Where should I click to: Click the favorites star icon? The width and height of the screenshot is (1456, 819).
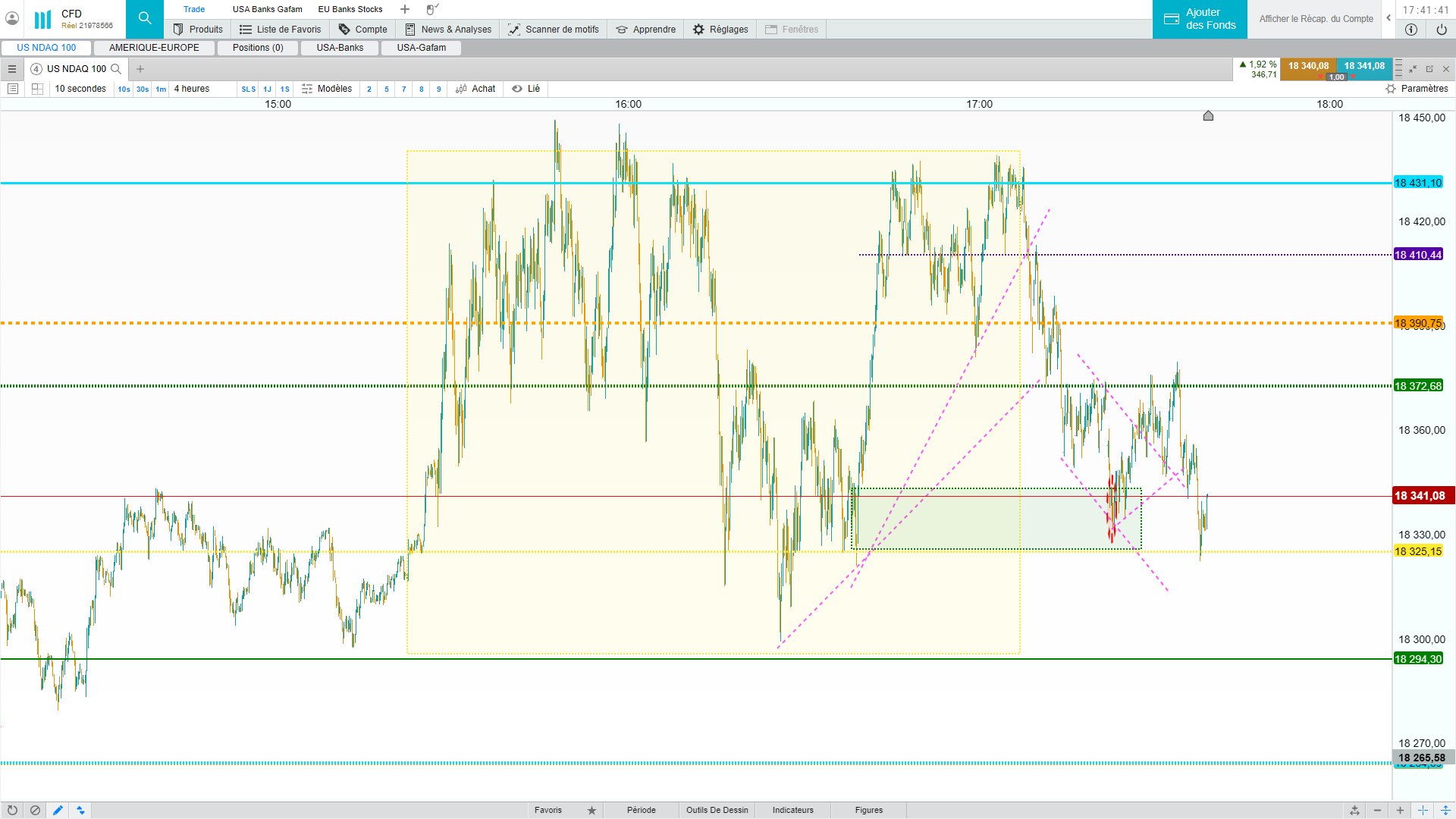[x=591, y=810]
